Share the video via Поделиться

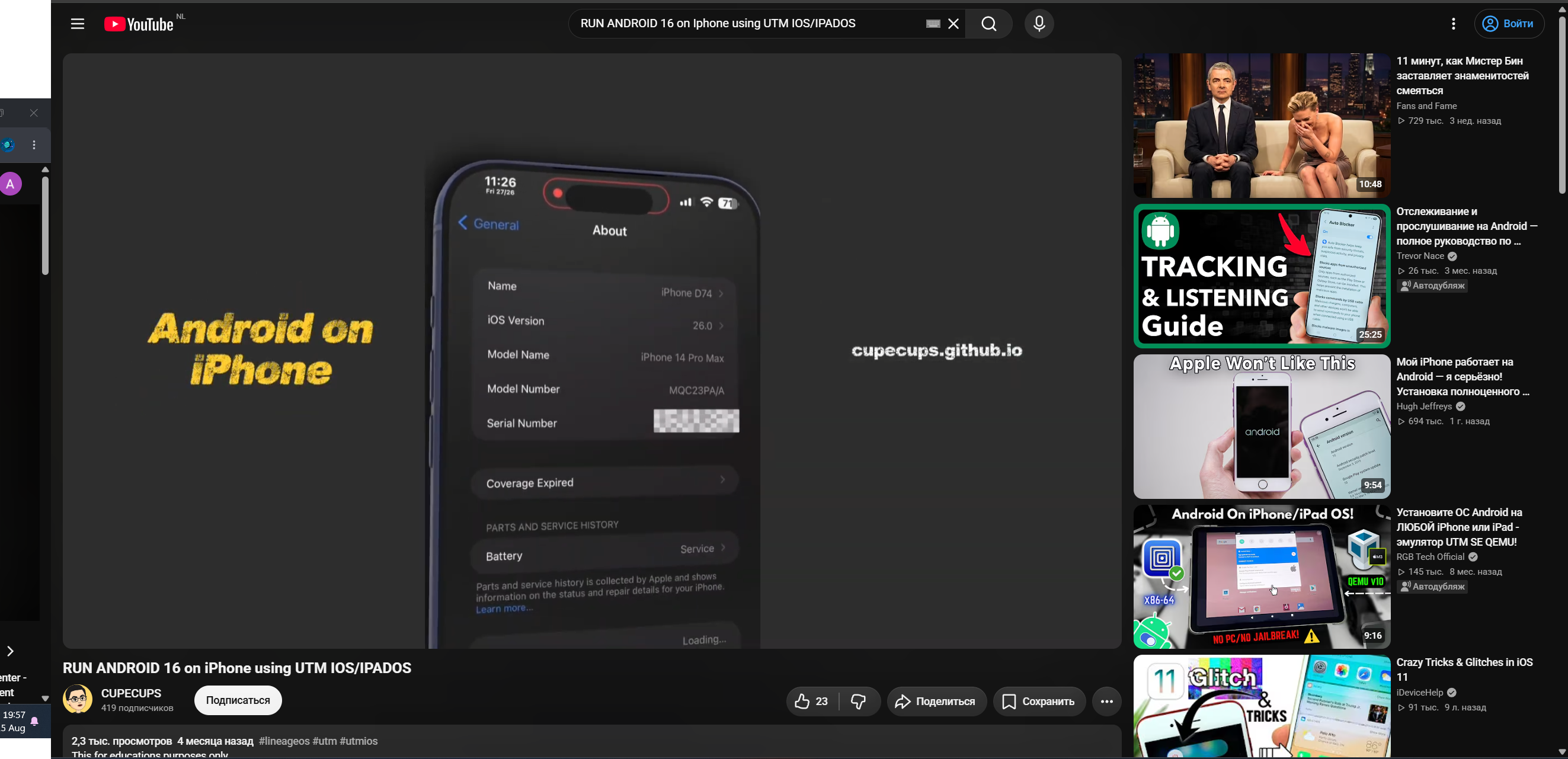coord(937,701)
